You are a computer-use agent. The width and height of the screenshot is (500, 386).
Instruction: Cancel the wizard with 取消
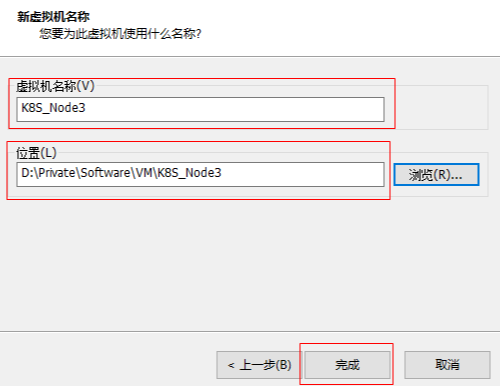(447, 365)
